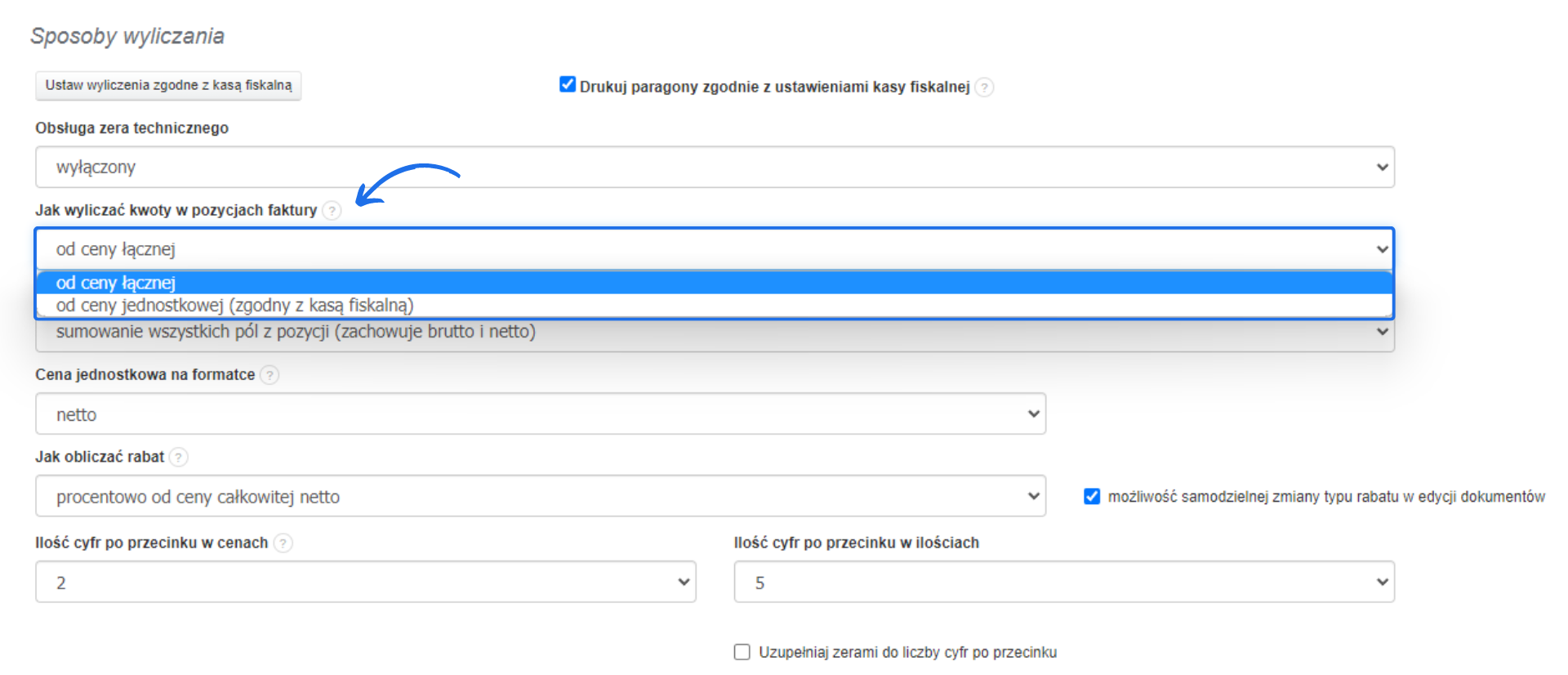Collapse the open 'od ceny łącznej' select box
This screenshot has height=675, width=1568.
coord(715,249)
